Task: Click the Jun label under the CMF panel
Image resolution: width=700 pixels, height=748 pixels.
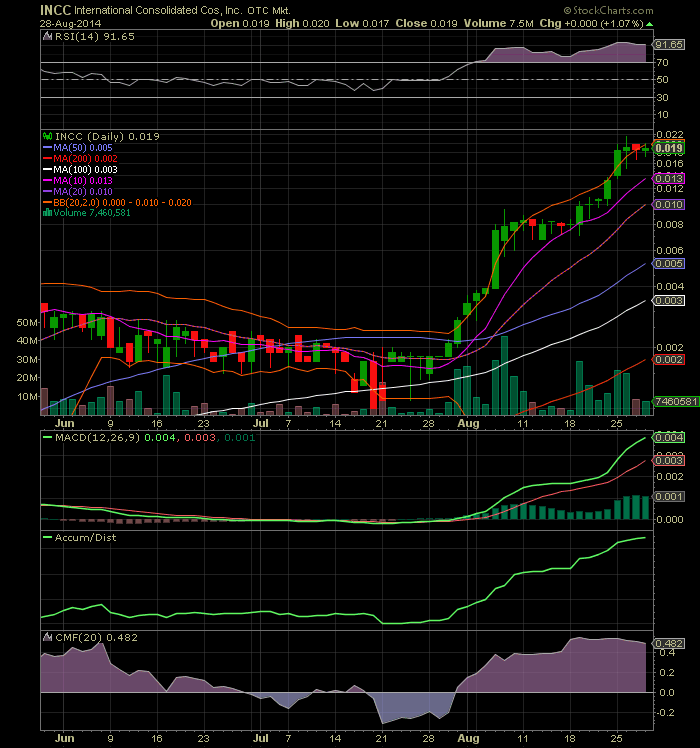Action: (x=64, y=738)
